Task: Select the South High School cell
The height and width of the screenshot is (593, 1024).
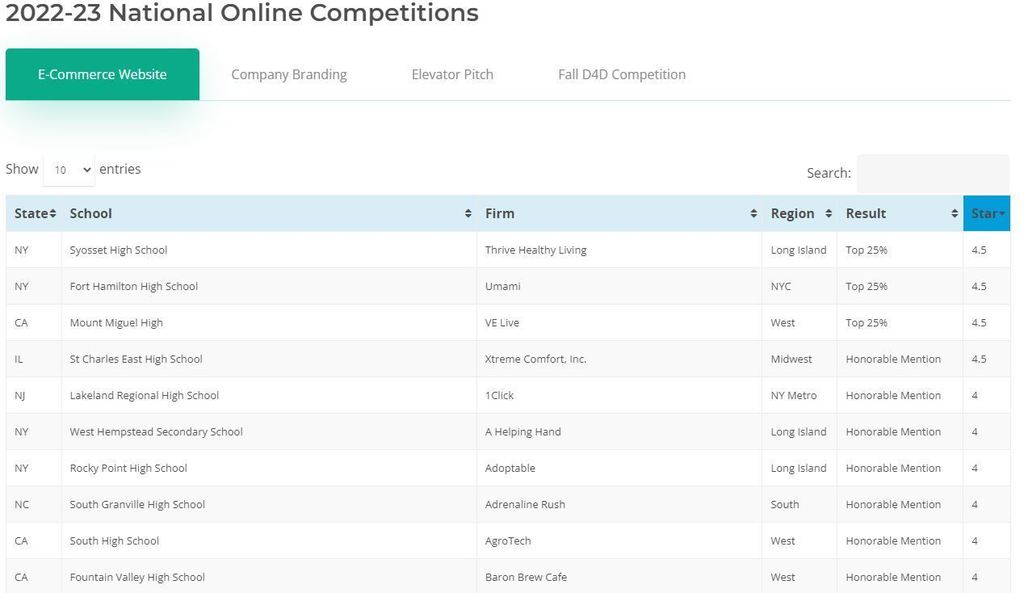Action: [x=269, y=541]
